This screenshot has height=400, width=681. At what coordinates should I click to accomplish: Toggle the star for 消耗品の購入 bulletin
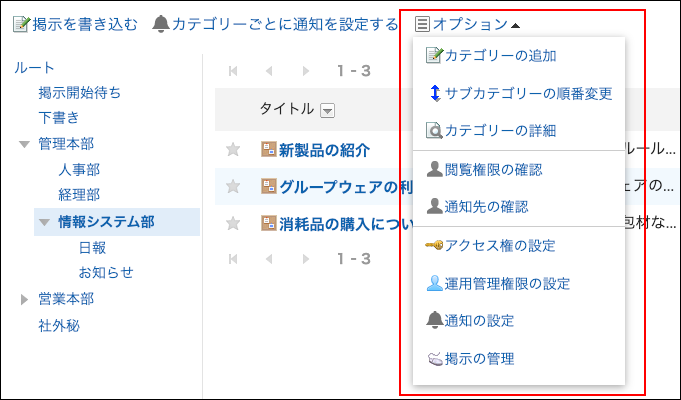(x=233, y=222)
